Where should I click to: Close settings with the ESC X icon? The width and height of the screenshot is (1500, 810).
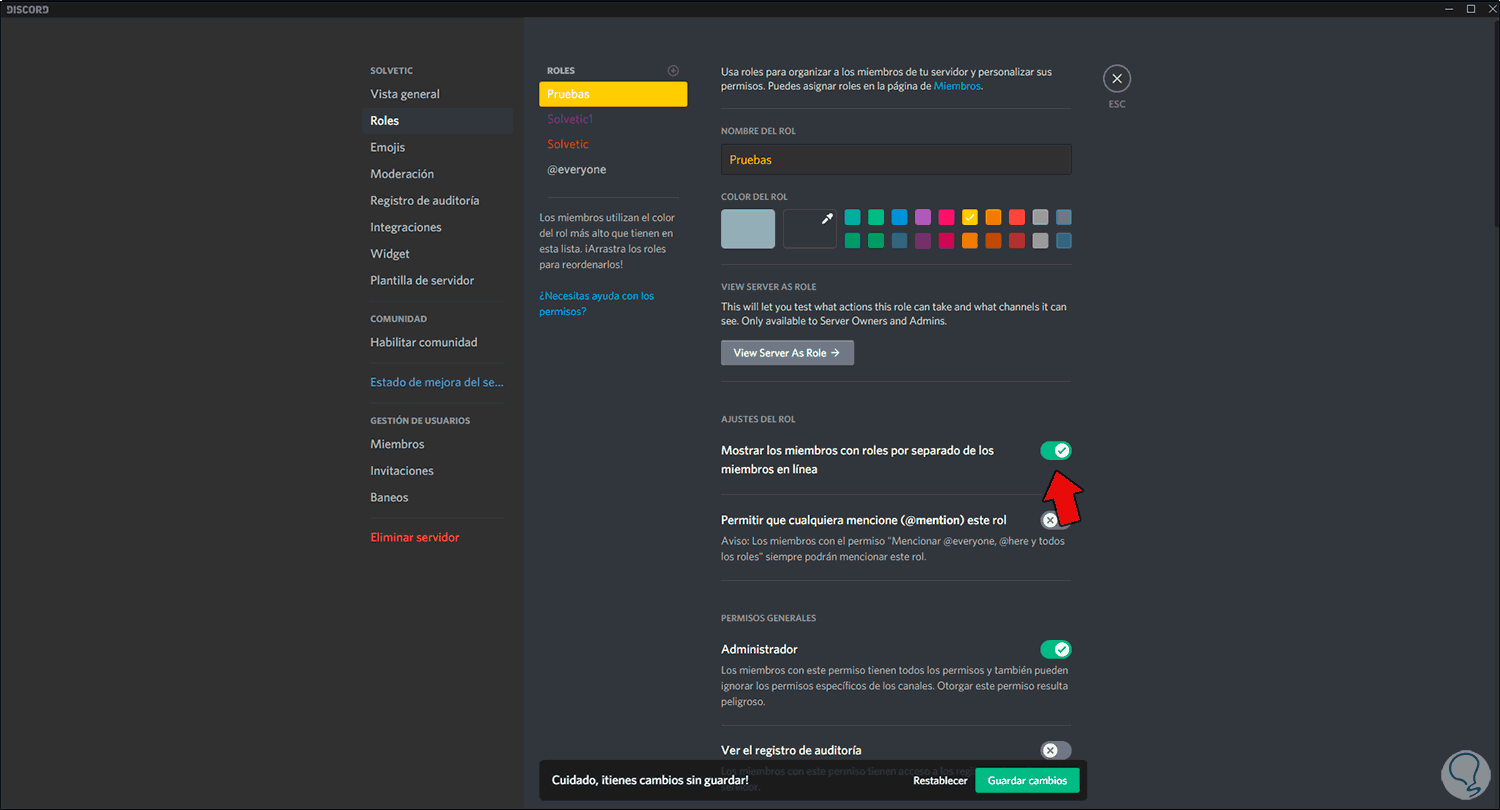(x=1117, y=79)
